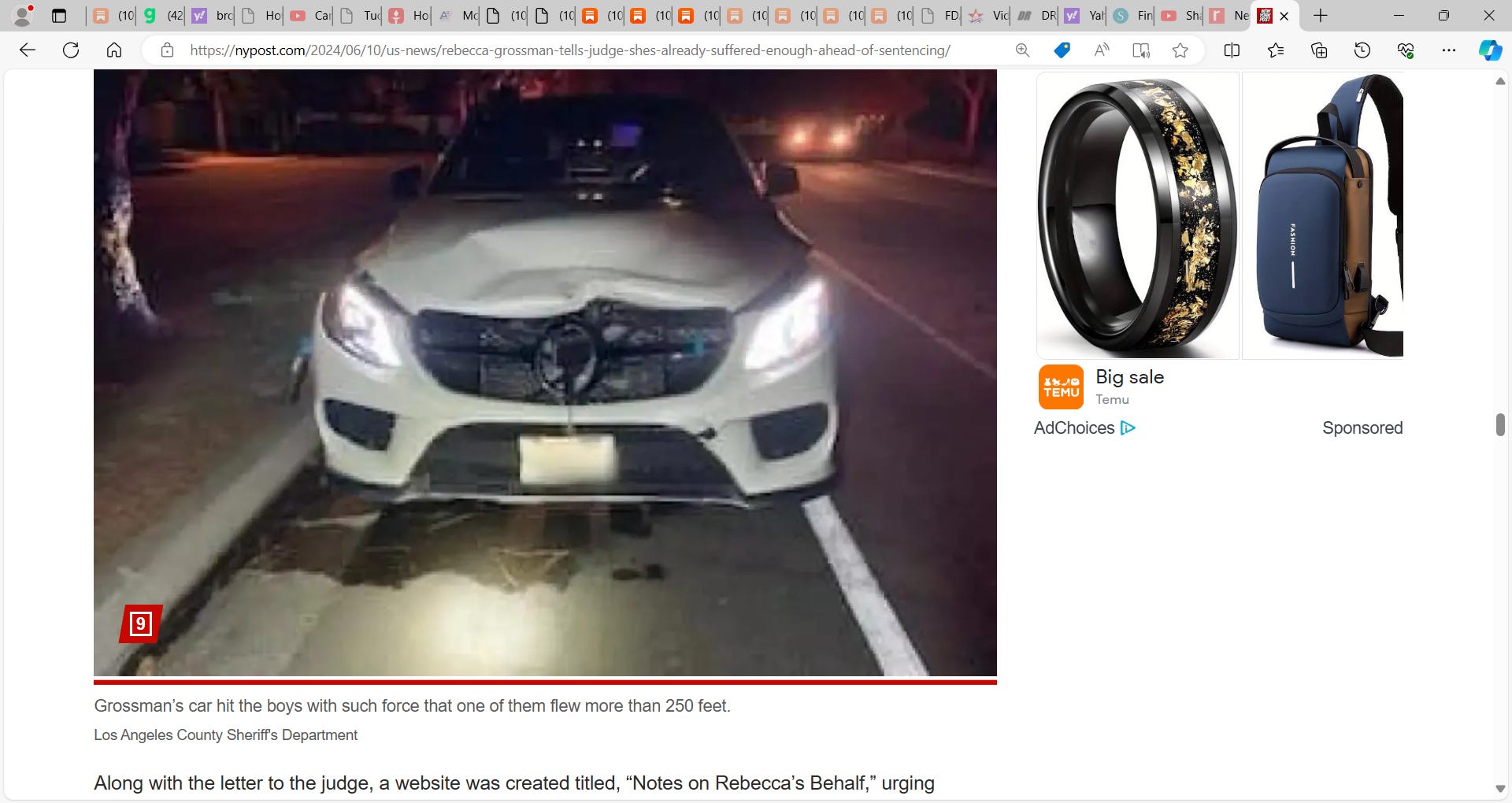
Task: Click the Temu logo icon
Action: pos(1061,387)
